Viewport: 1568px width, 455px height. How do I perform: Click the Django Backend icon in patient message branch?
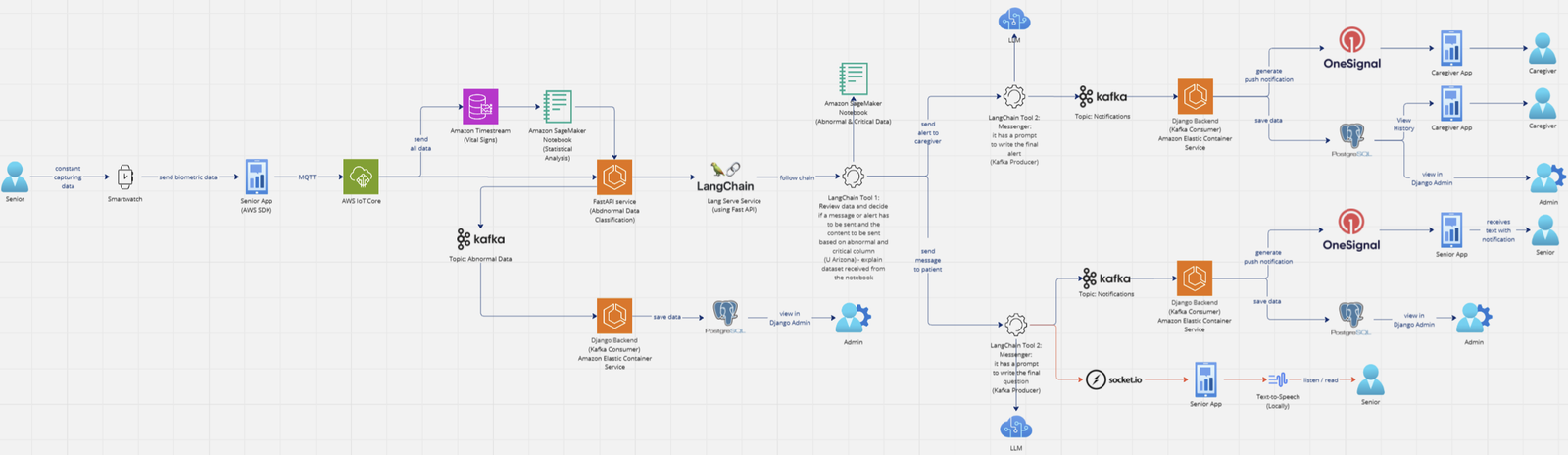click(1195, 278)
